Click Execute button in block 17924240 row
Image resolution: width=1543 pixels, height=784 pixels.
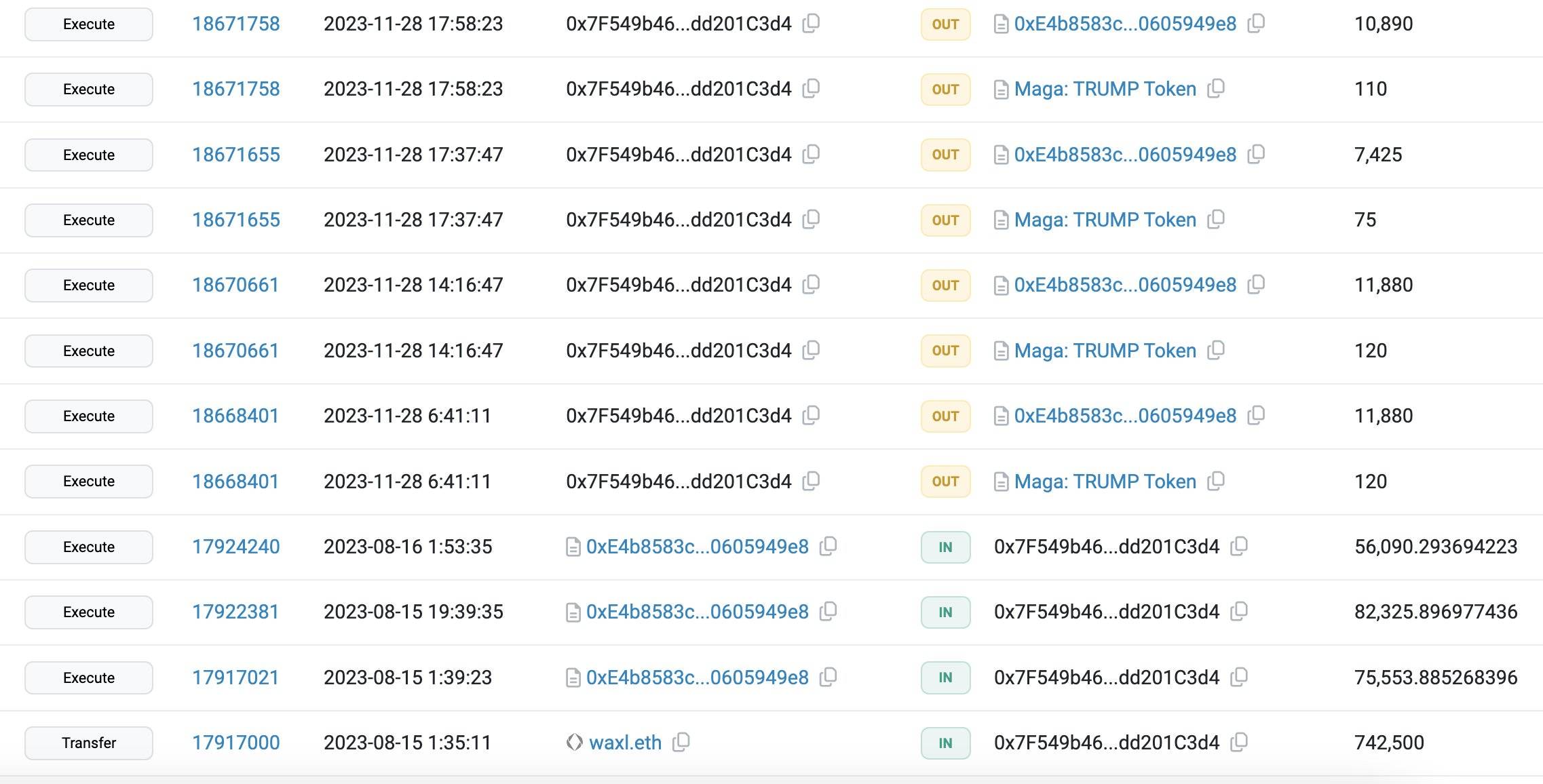[x=89, y=547]
